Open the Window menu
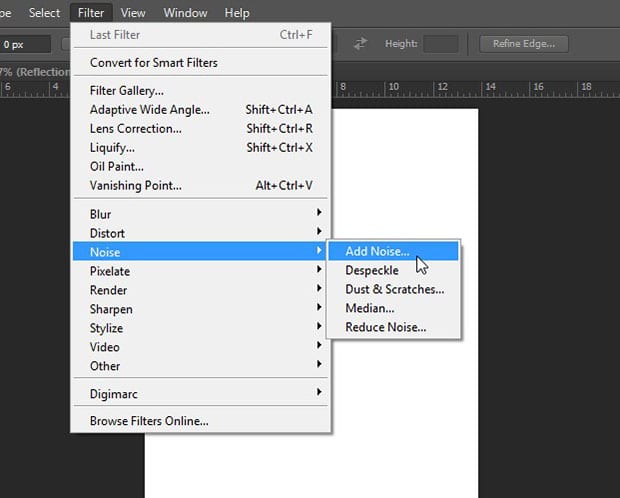Screen dimensions: 620x498 [185, 13]
